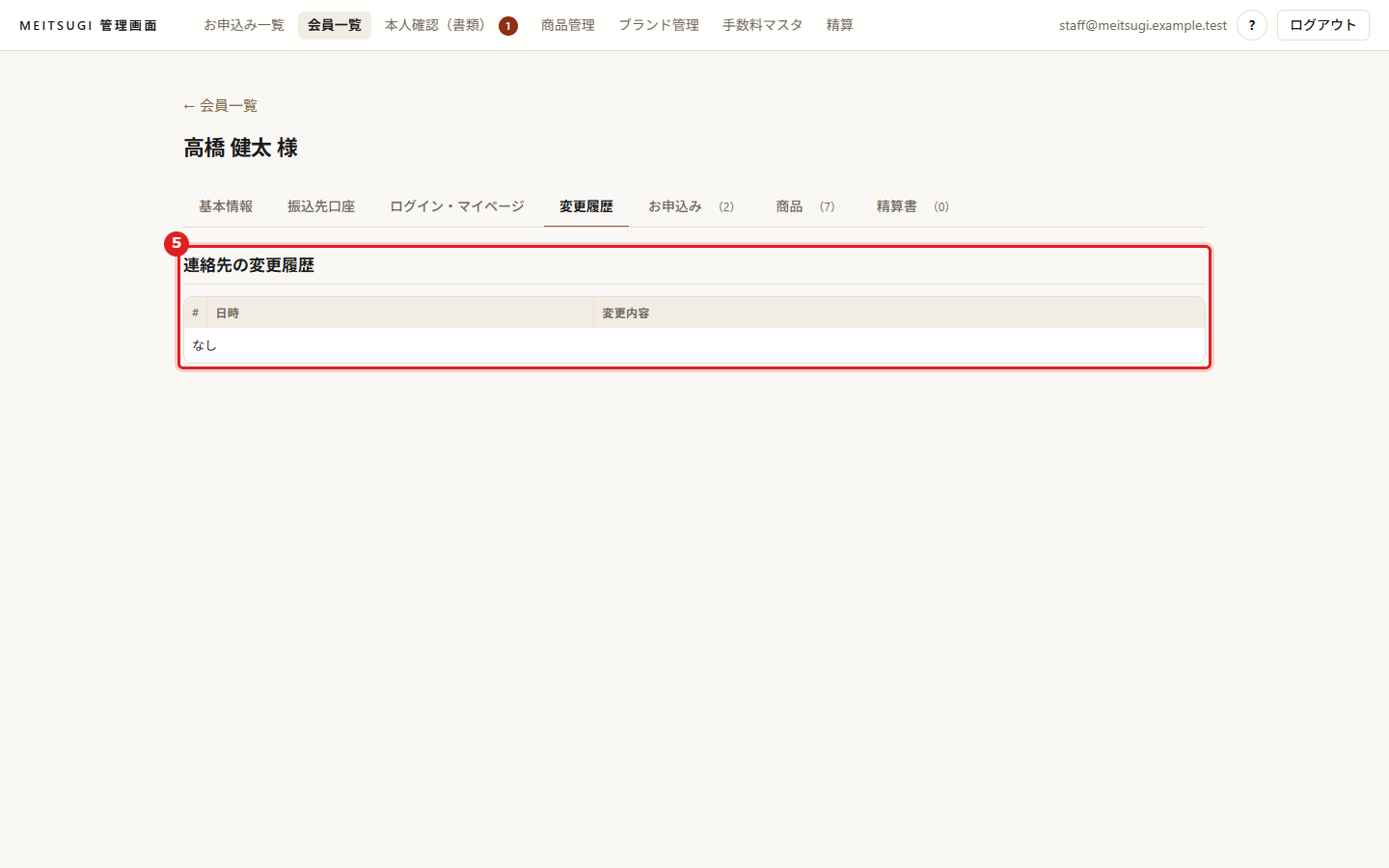Switch to the 基本情報 tab
1389x868 pixels.
coord(226,206)
